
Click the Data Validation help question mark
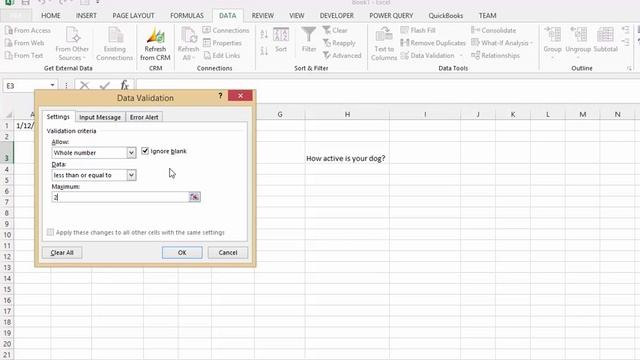pos(220,96)
